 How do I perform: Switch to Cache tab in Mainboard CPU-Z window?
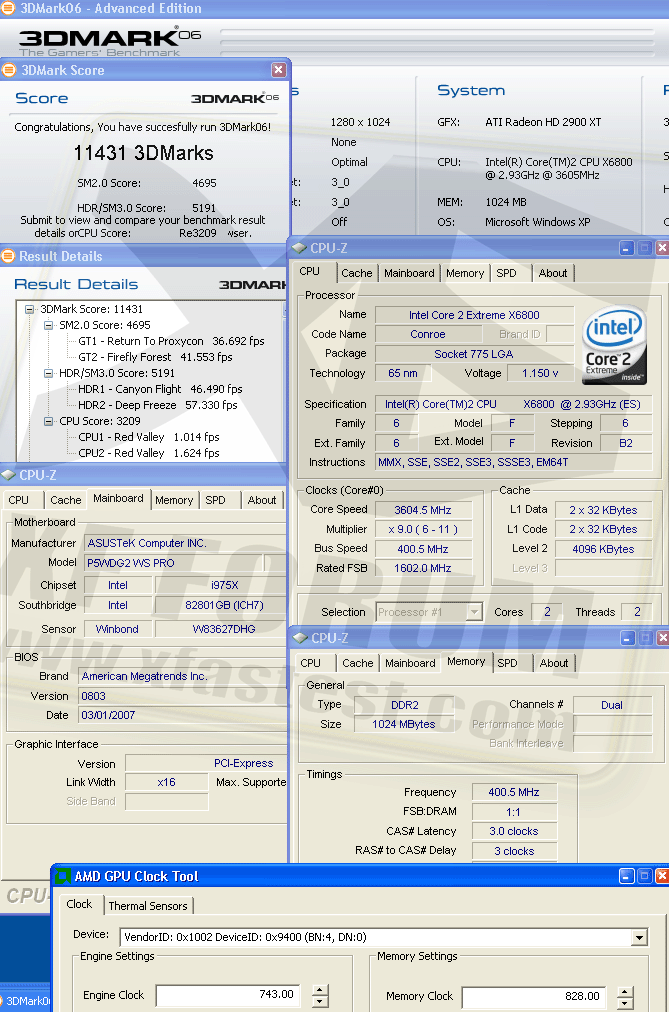pos(66,500)
